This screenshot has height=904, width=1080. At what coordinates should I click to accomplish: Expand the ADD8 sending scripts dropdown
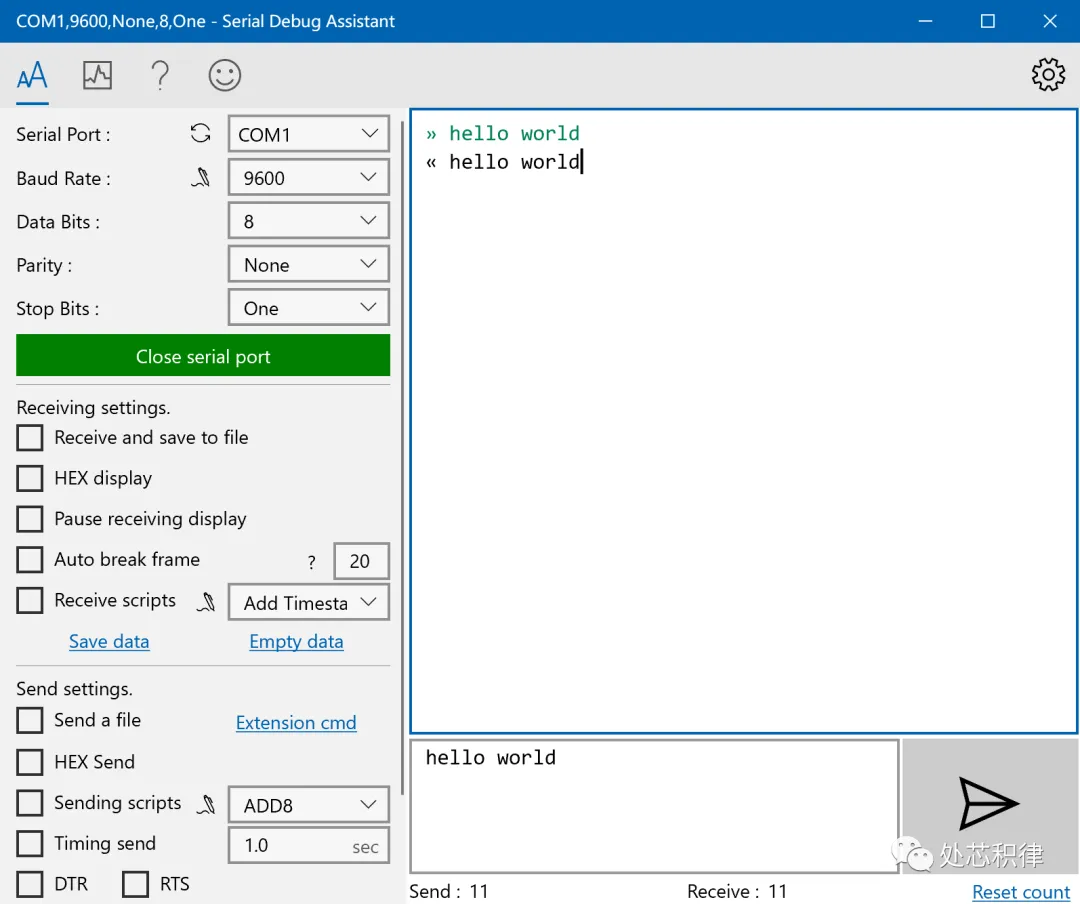[308, 805]
